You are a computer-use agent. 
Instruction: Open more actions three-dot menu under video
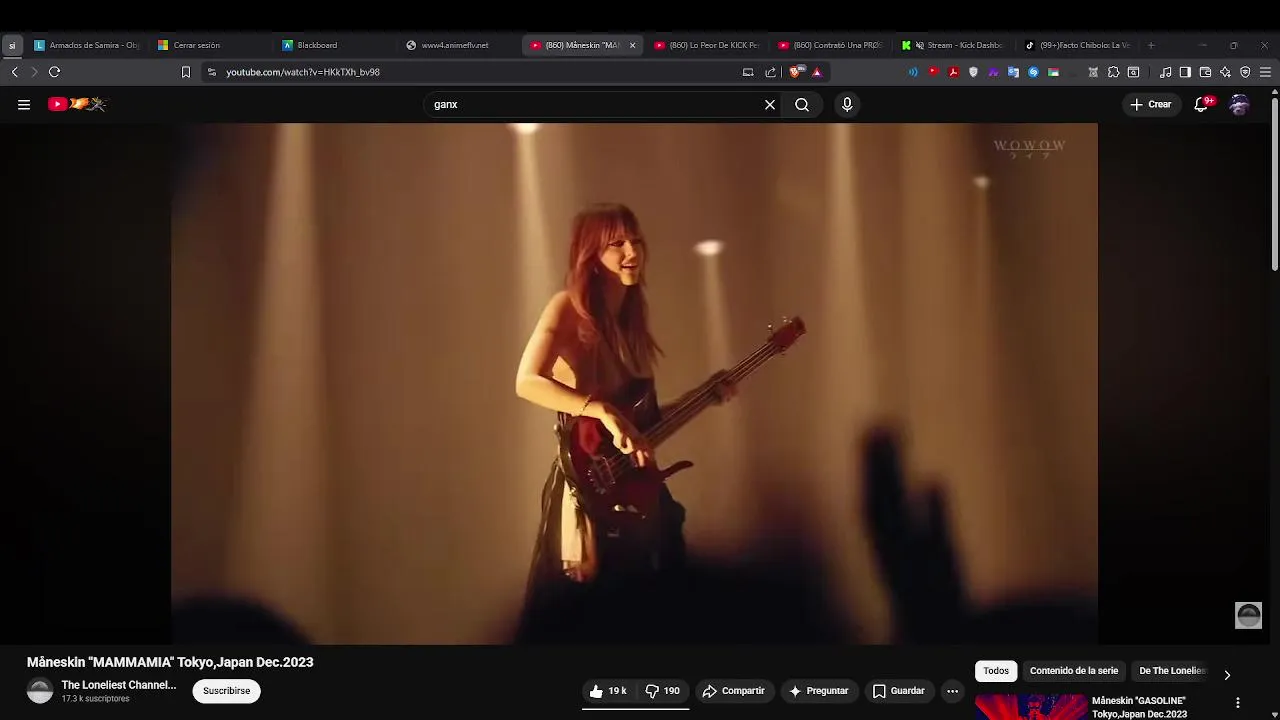[952, 691]
